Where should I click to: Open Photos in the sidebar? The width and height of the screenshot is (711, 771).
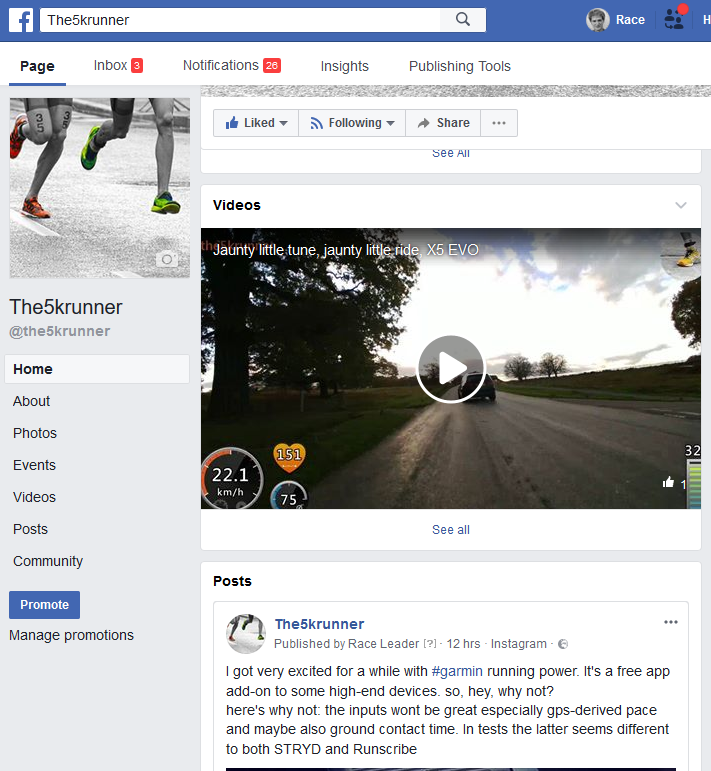click(x=35, y=433)
